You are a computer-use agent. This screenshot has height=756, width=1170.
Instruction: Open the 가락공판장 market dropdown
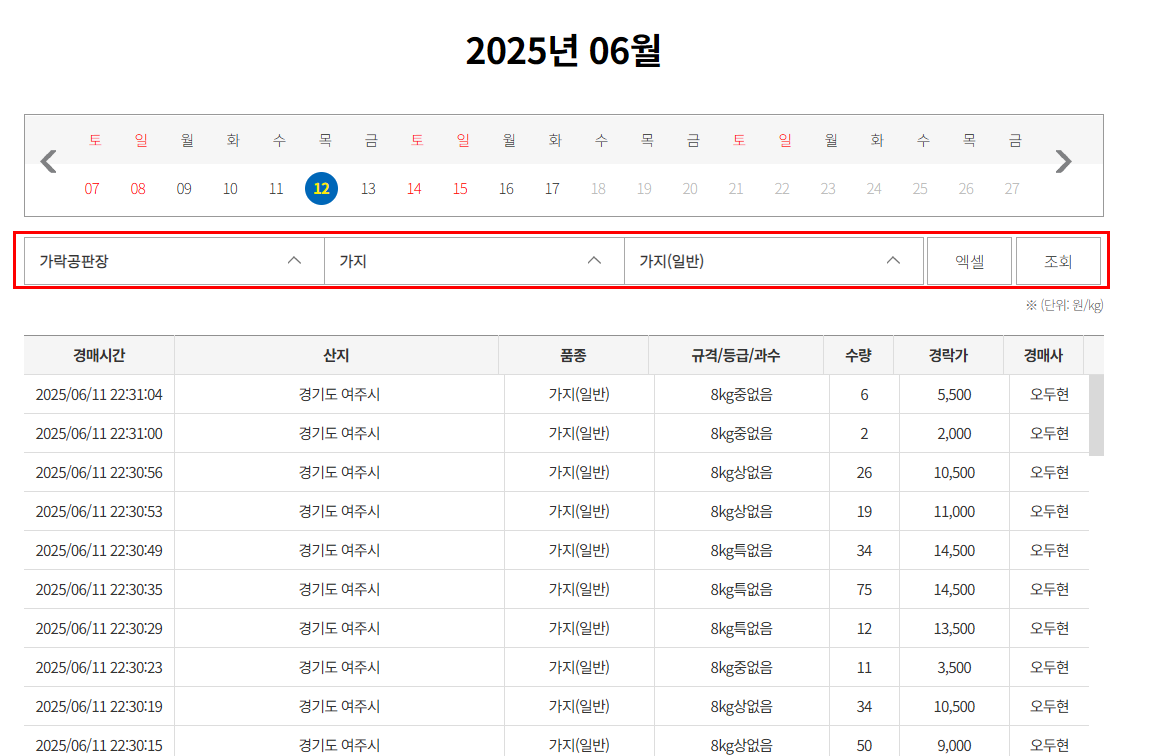point(175,261)
